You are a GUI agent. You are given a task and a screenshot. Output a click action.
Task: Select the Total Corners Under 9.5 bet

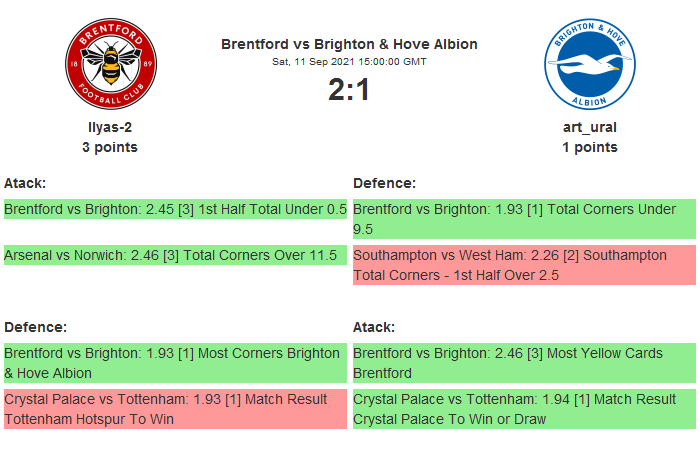pos(524,219)
